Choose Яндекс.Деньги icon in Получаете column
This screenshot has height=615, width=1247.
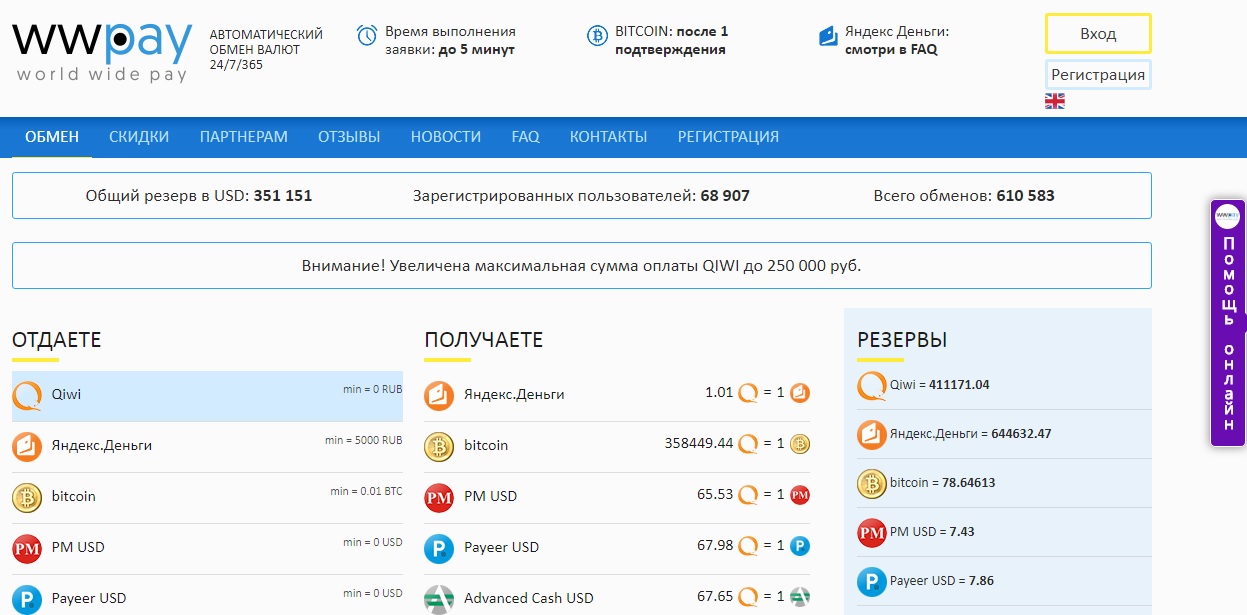point(439,395)
